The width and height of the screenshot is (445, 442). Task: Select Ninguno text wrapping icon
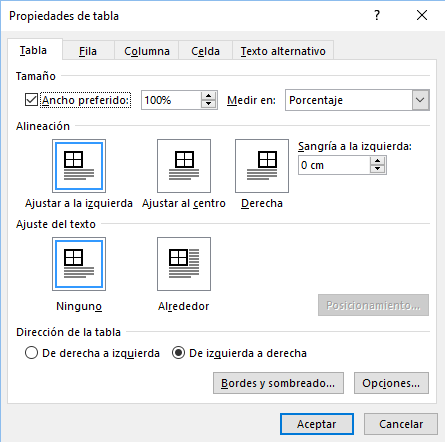pyautogui.click(x=79, y=264)
